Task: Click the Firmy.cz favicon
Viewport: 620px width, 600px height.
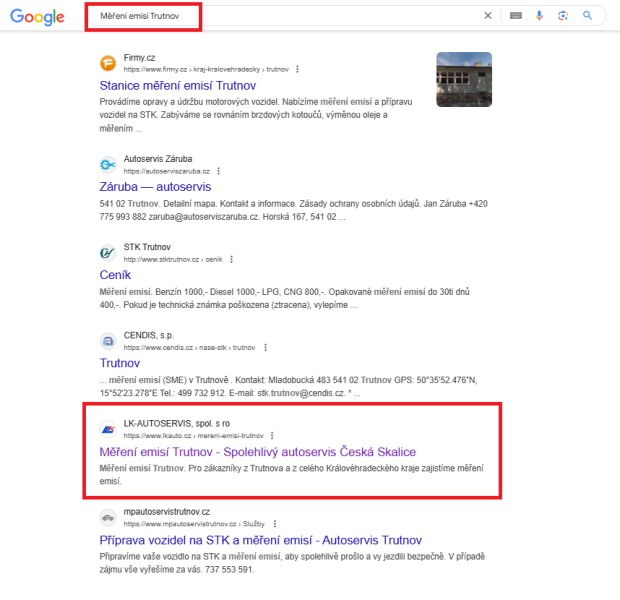Action: click(x=108, y=63)
